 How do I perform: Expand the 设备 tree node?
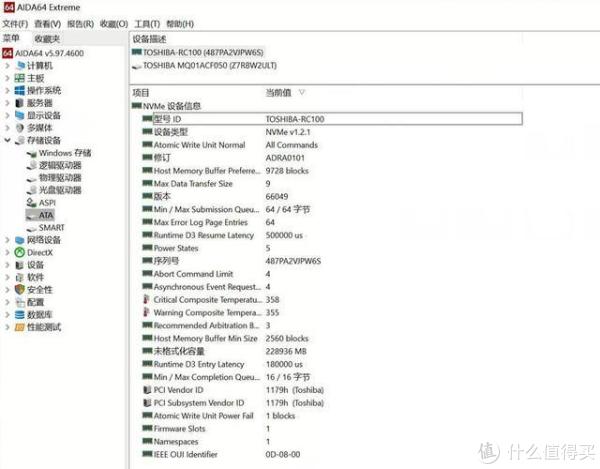[7, 265]
